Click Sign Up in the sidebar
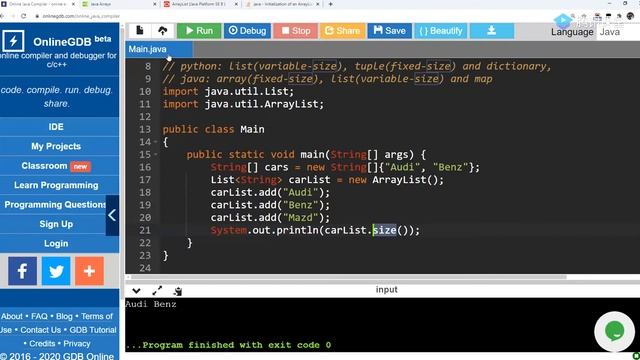640x360 pixels. [x=56, y=224]
